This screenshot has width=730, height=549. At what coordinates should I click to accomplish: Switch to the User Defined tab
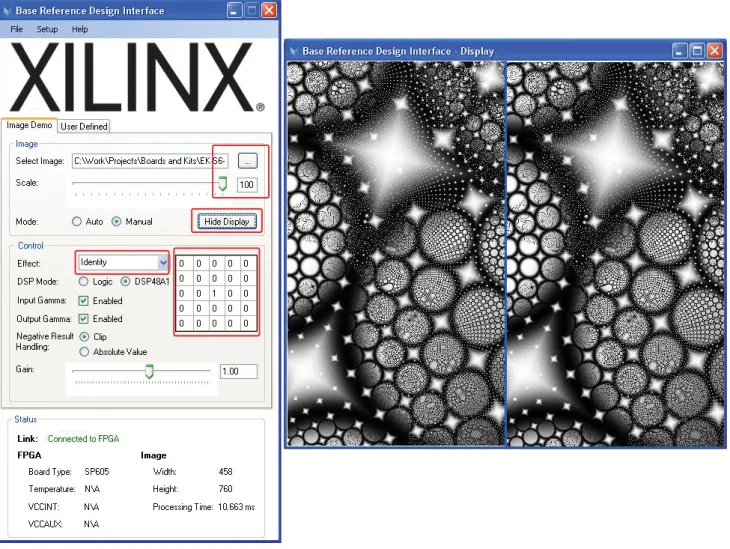(x=84, y=126)
